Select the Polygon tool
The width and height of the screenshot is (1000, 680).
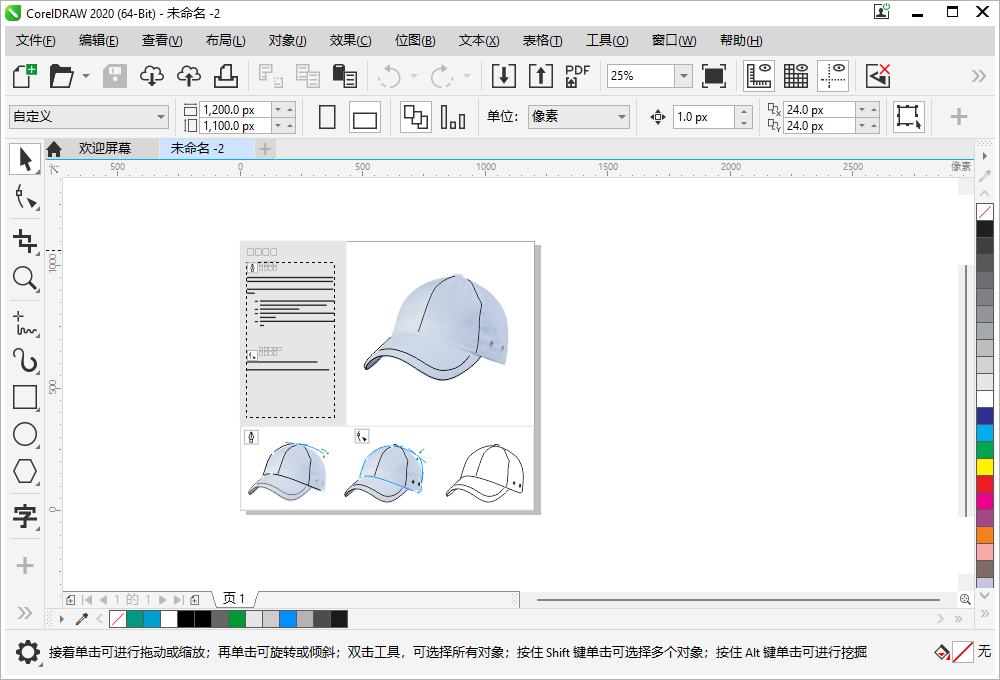25,471
